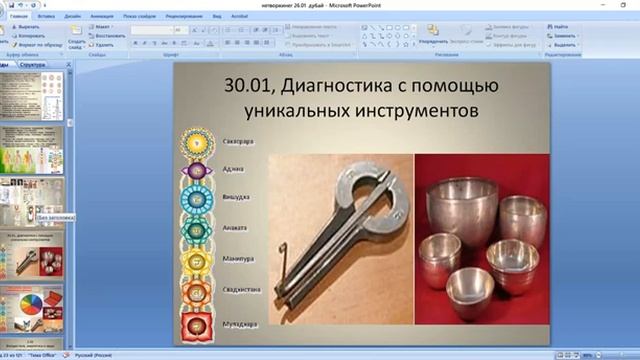Click the Вырезать (Cut) button
640x360 pixels.
coord(25,27)
